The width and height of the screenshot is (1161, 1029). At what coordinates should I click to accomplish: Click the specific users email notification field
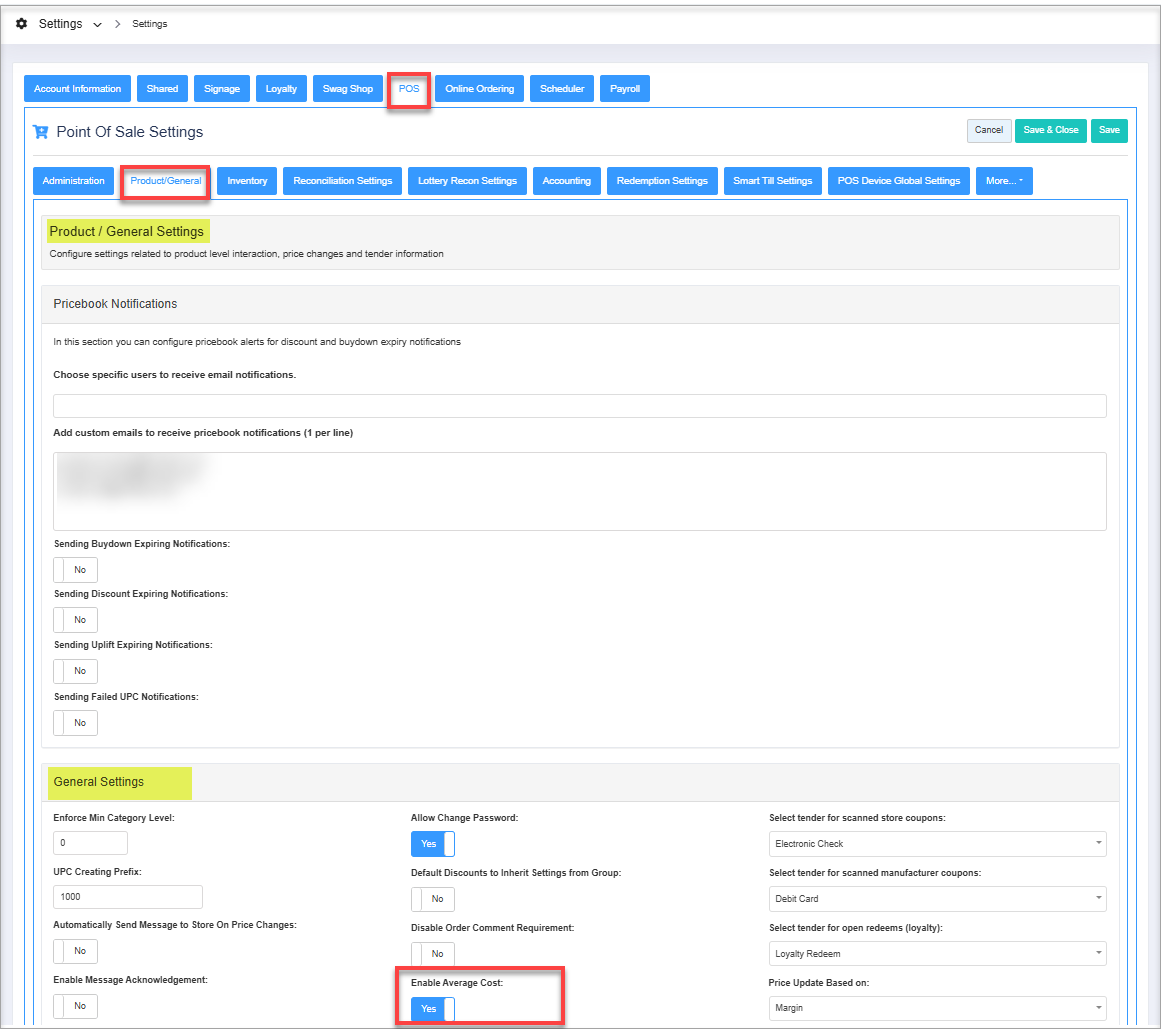[579, 406]
